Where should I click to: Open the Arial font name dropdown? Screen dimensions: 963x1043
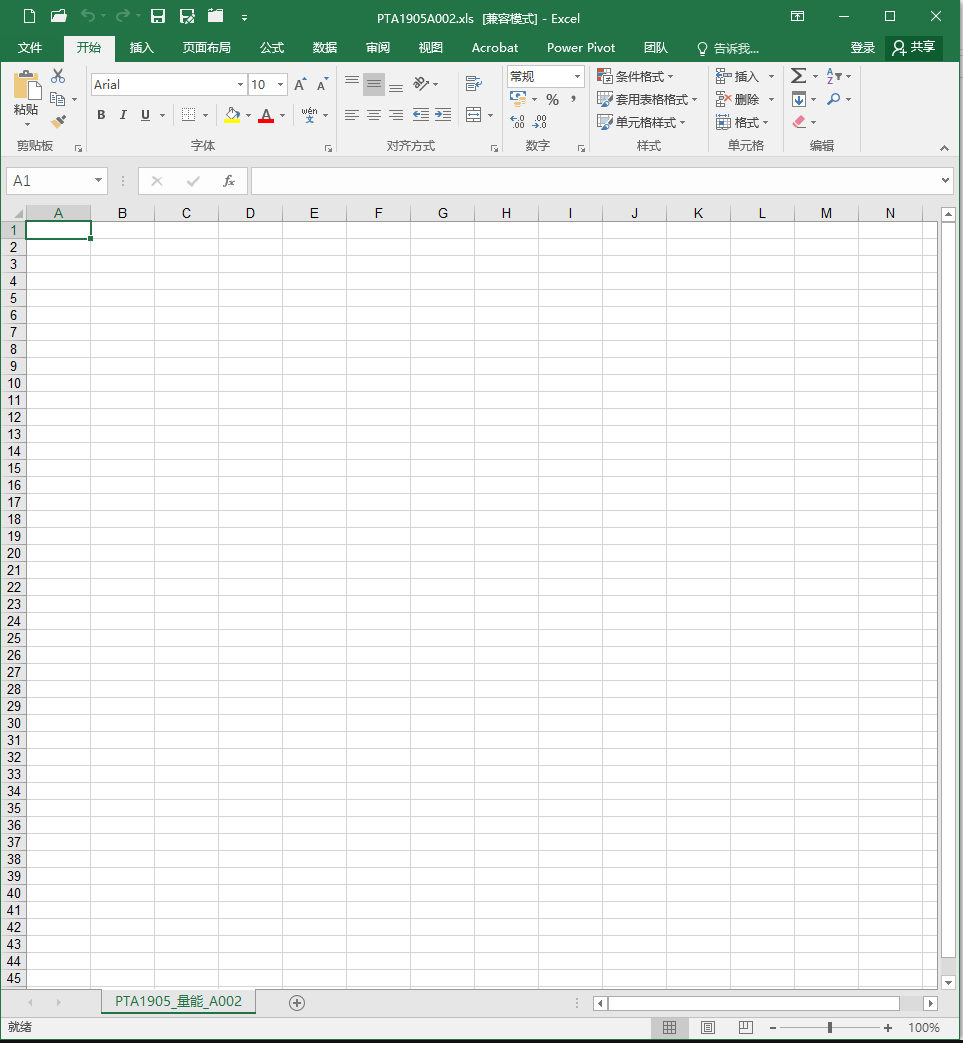click(x=240, y=85)
